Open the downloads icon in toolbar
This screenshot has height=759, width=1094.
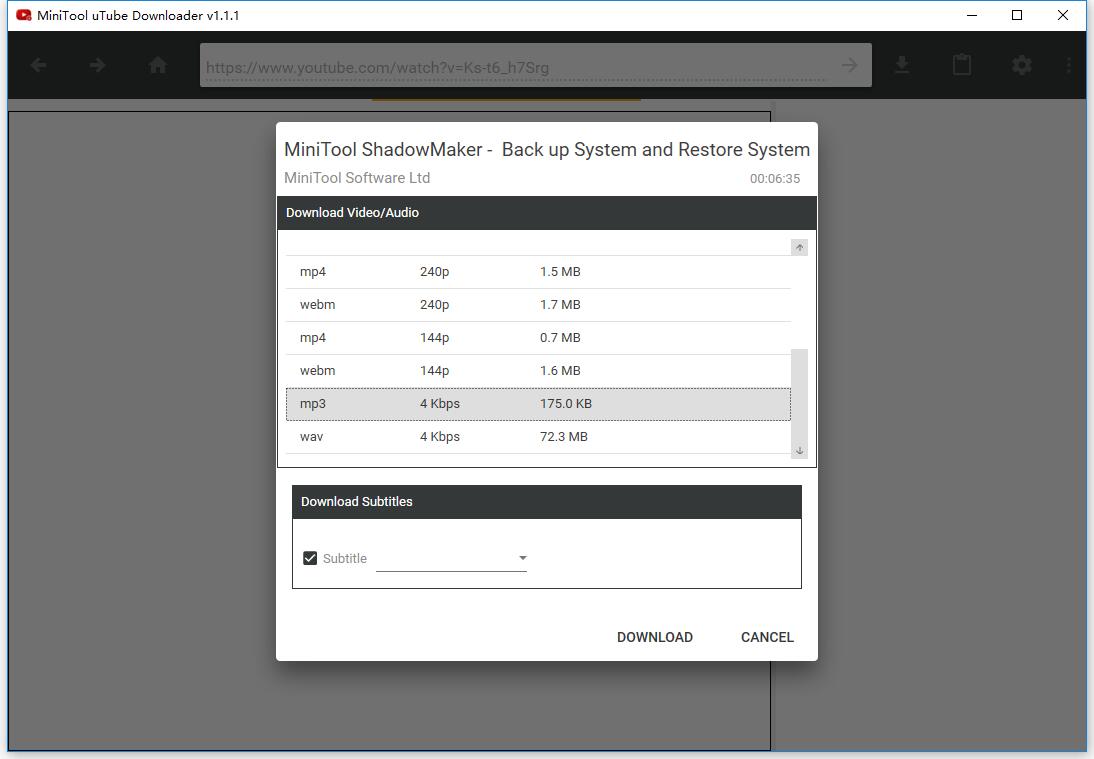point(902,66)
